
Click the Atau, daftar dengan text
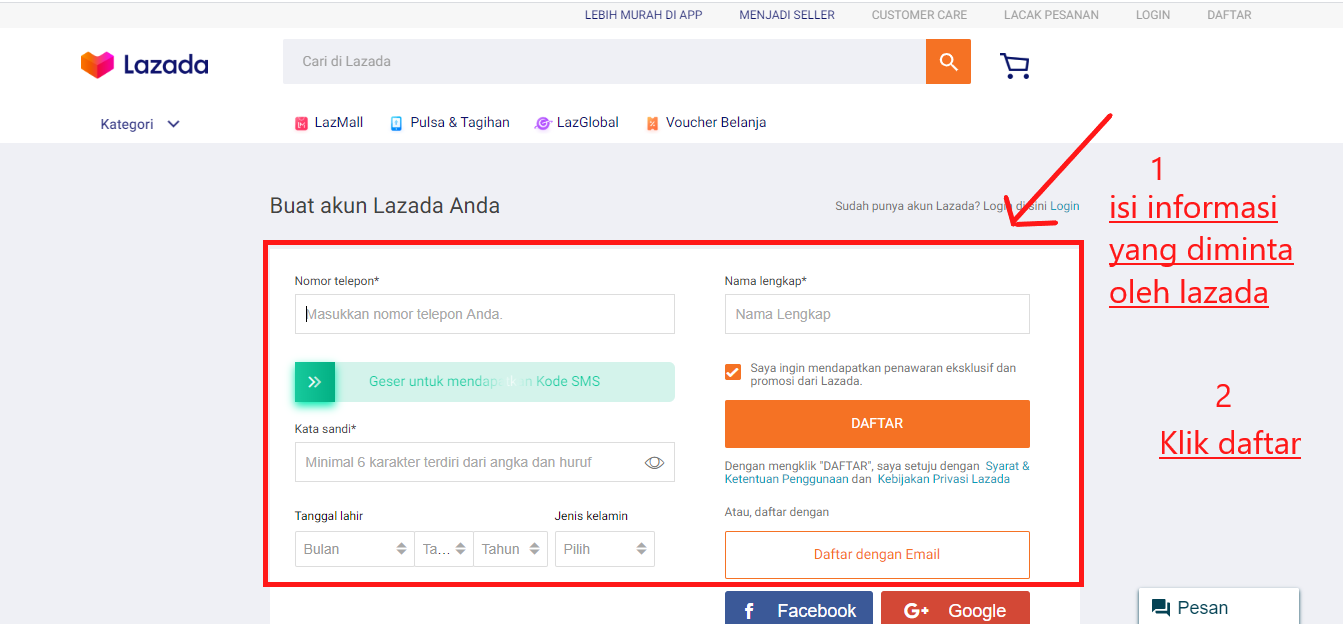click(777, 512)
